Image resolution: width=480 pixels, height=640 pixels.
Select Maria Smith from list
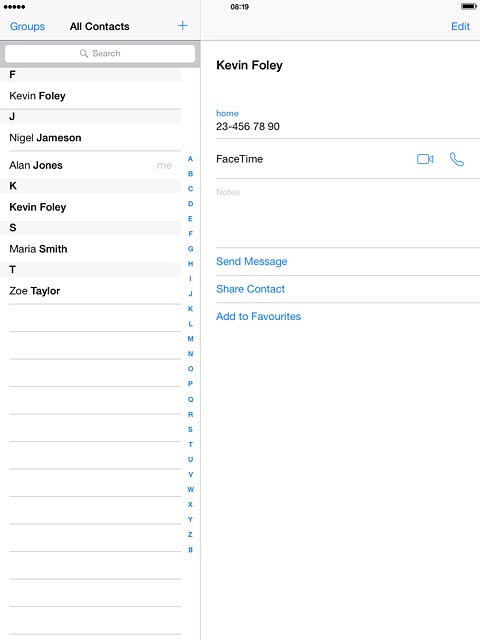91,249
